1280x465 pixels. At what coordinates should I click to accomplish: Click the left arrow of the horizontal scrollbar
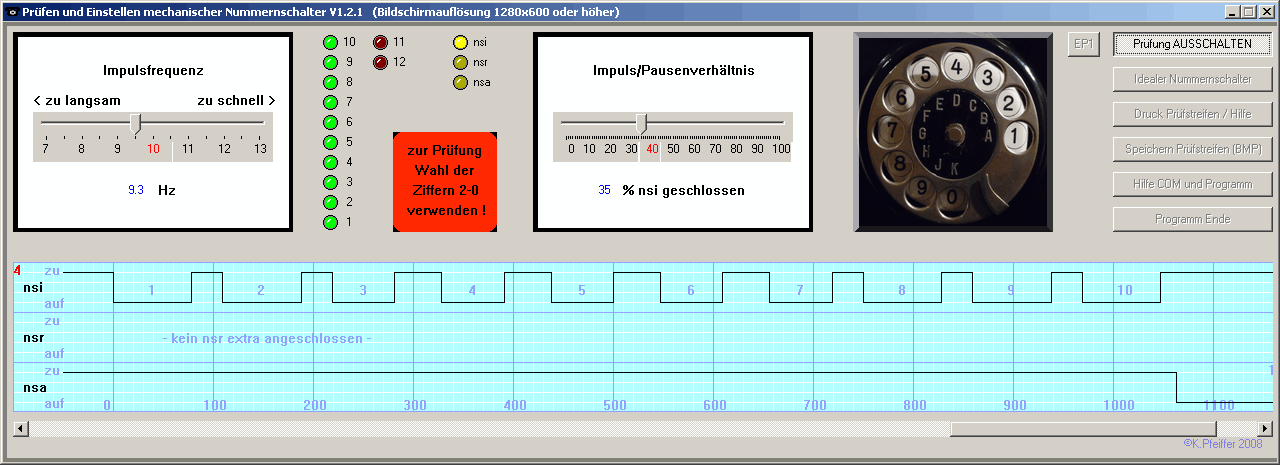pos(20,429)
